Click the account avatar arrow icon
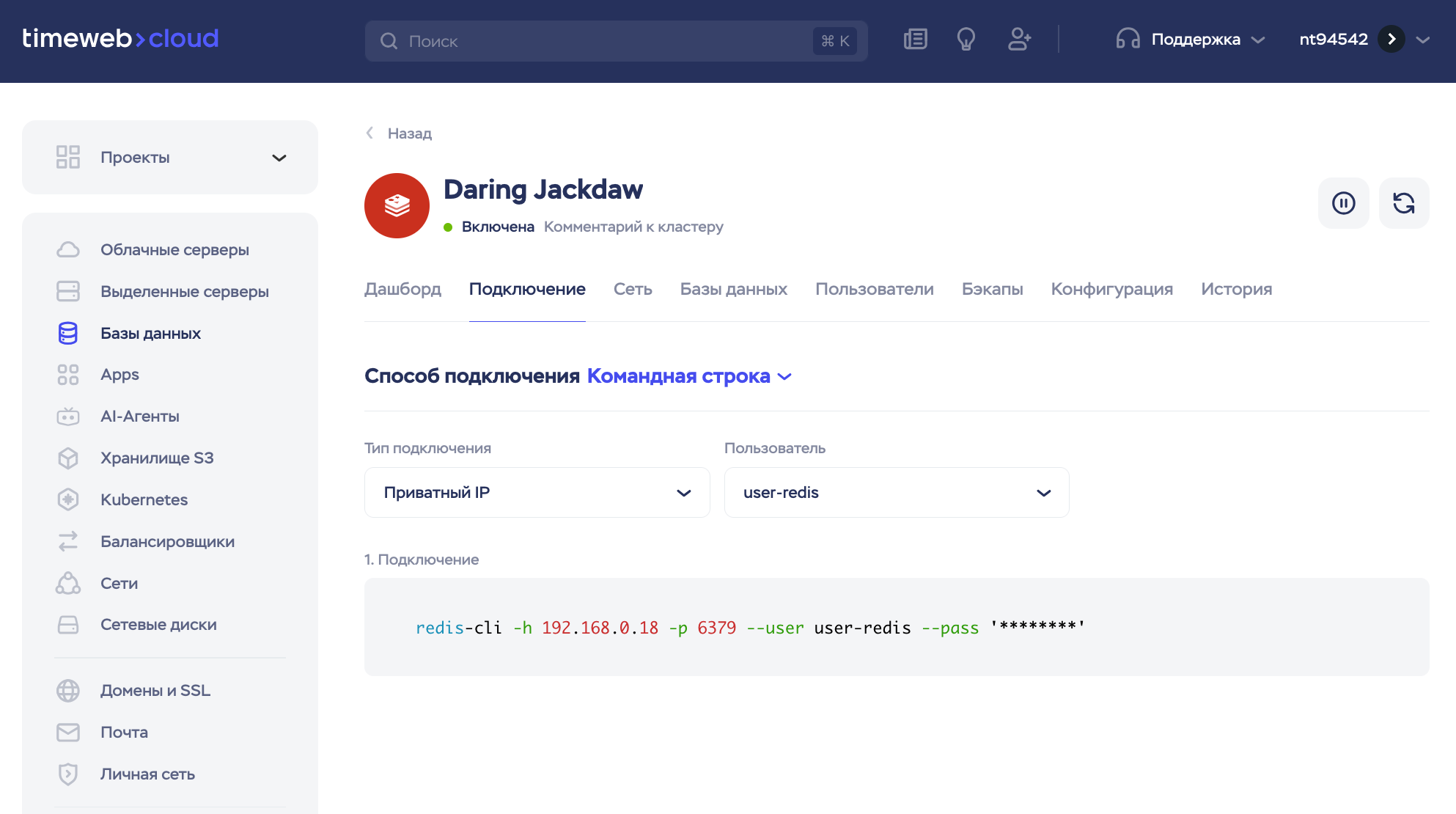This screenshot has width=1456, height=814. click(1391, 39)
